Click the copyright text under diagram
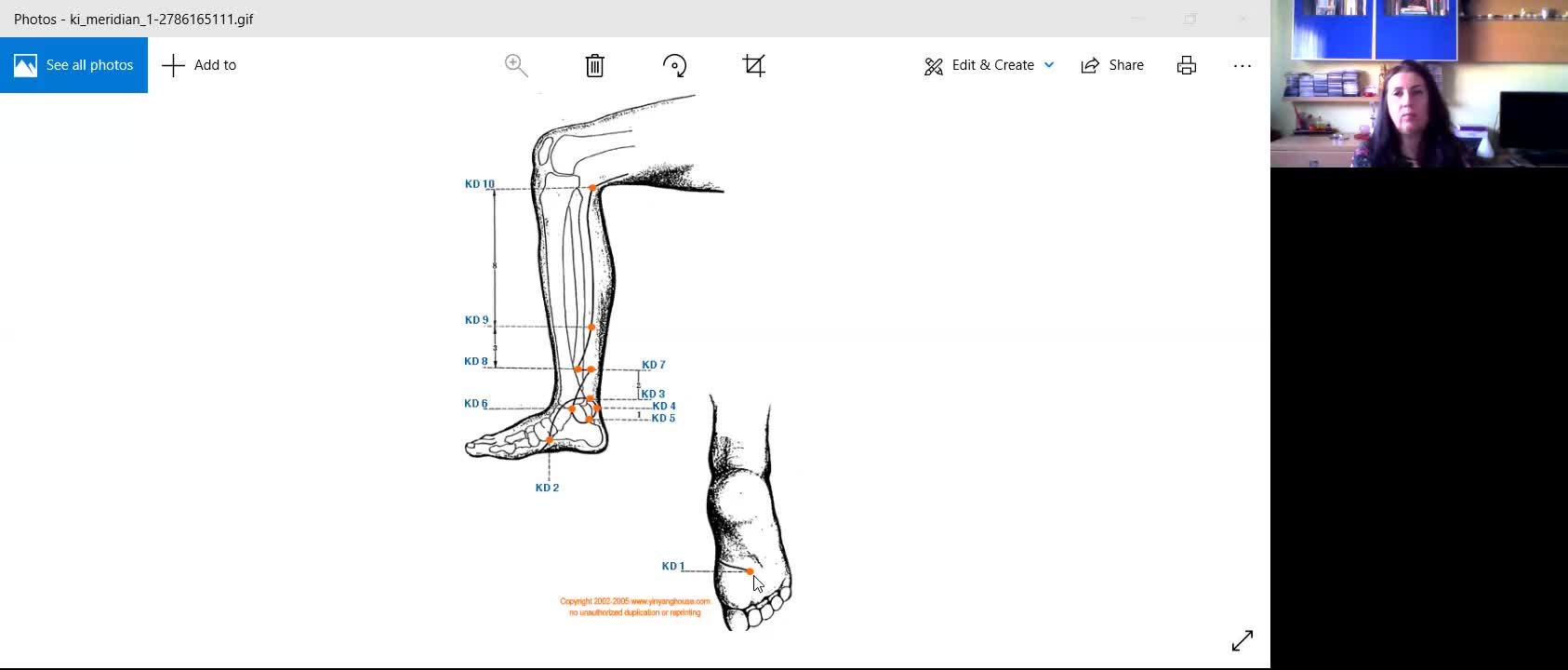Viewport: 1568px width, 670px height. tap(635, 607)
